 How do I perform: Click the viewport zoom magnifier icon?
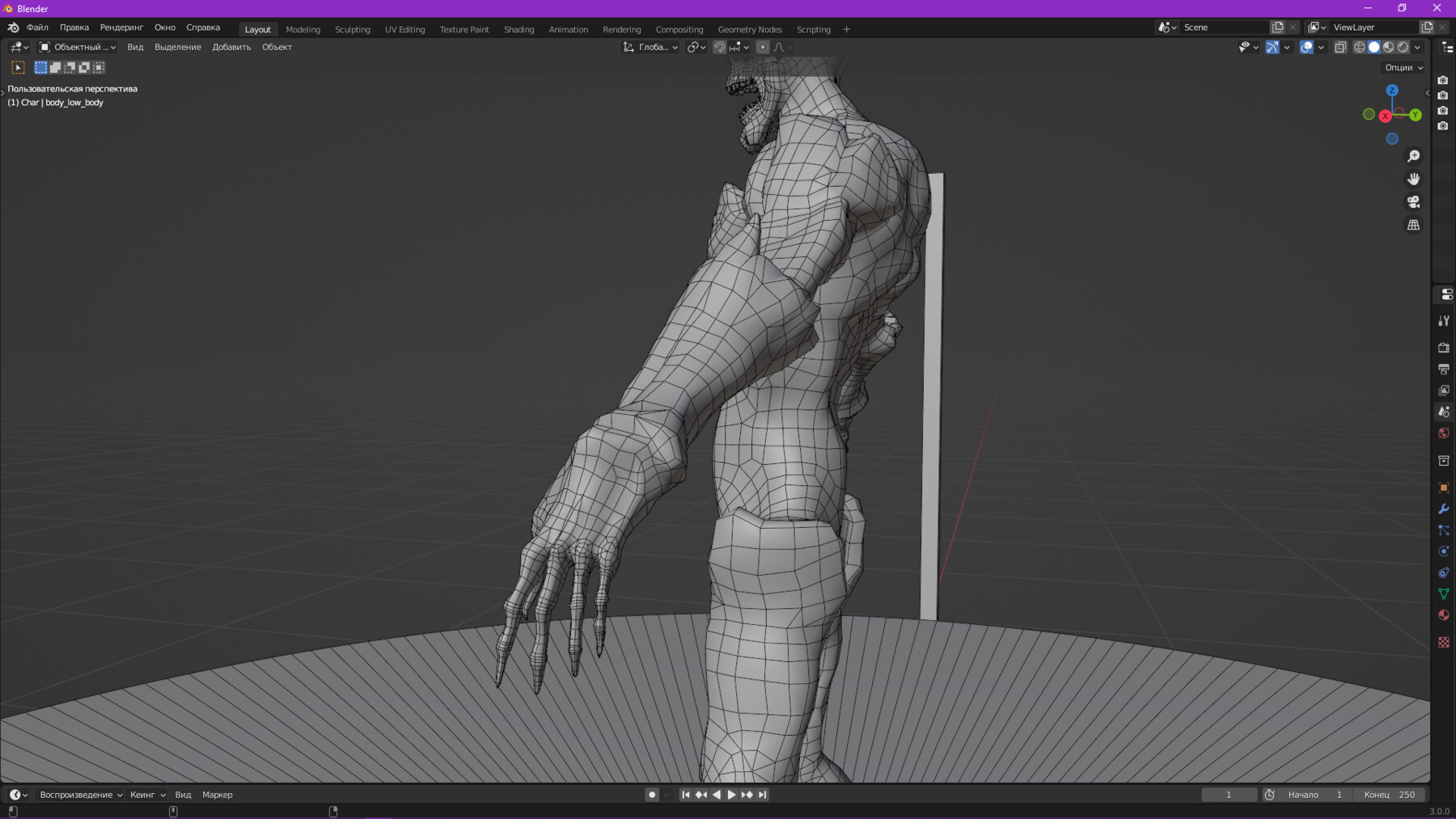[1412, 155]
